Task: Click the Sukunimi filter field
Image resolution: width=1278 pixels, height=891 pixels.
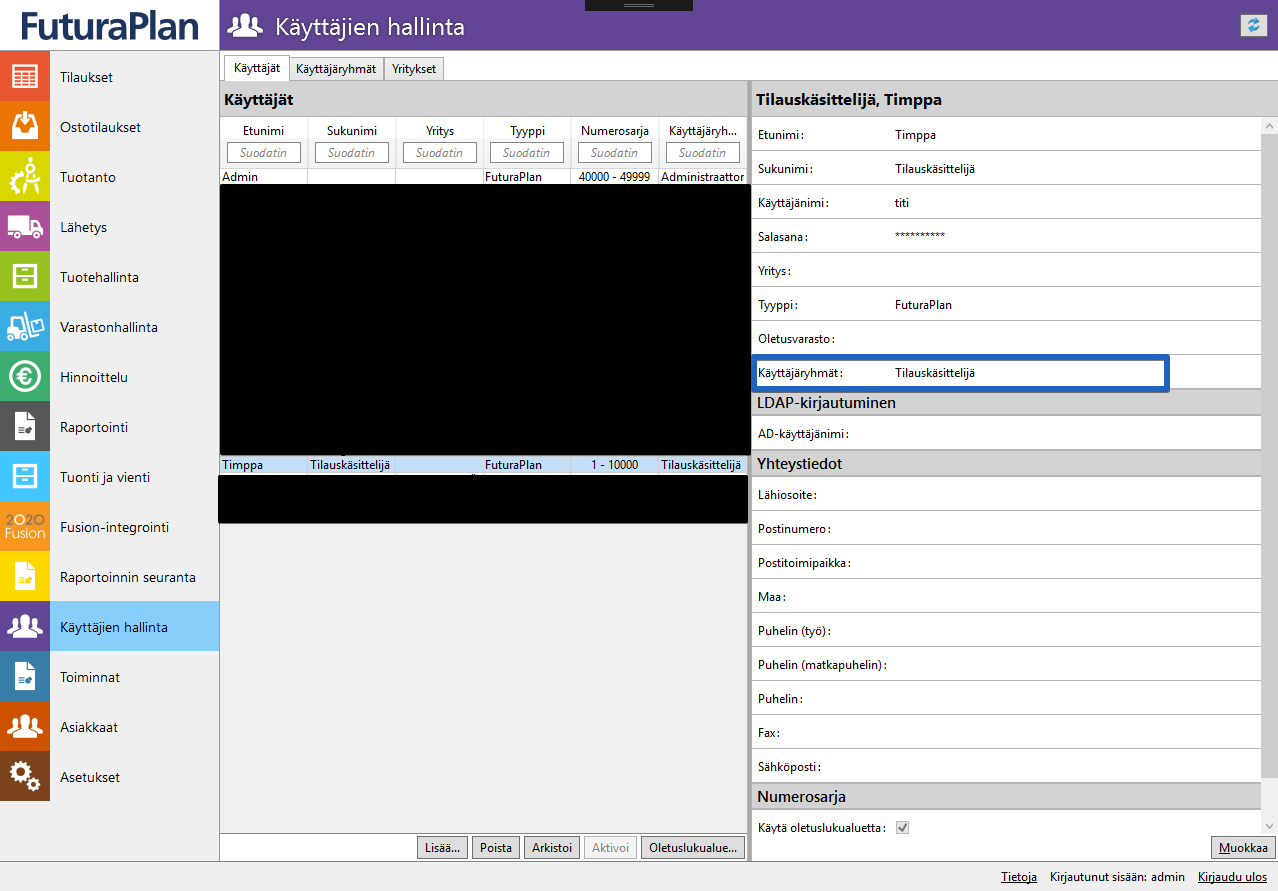Action: pos(352,153)
